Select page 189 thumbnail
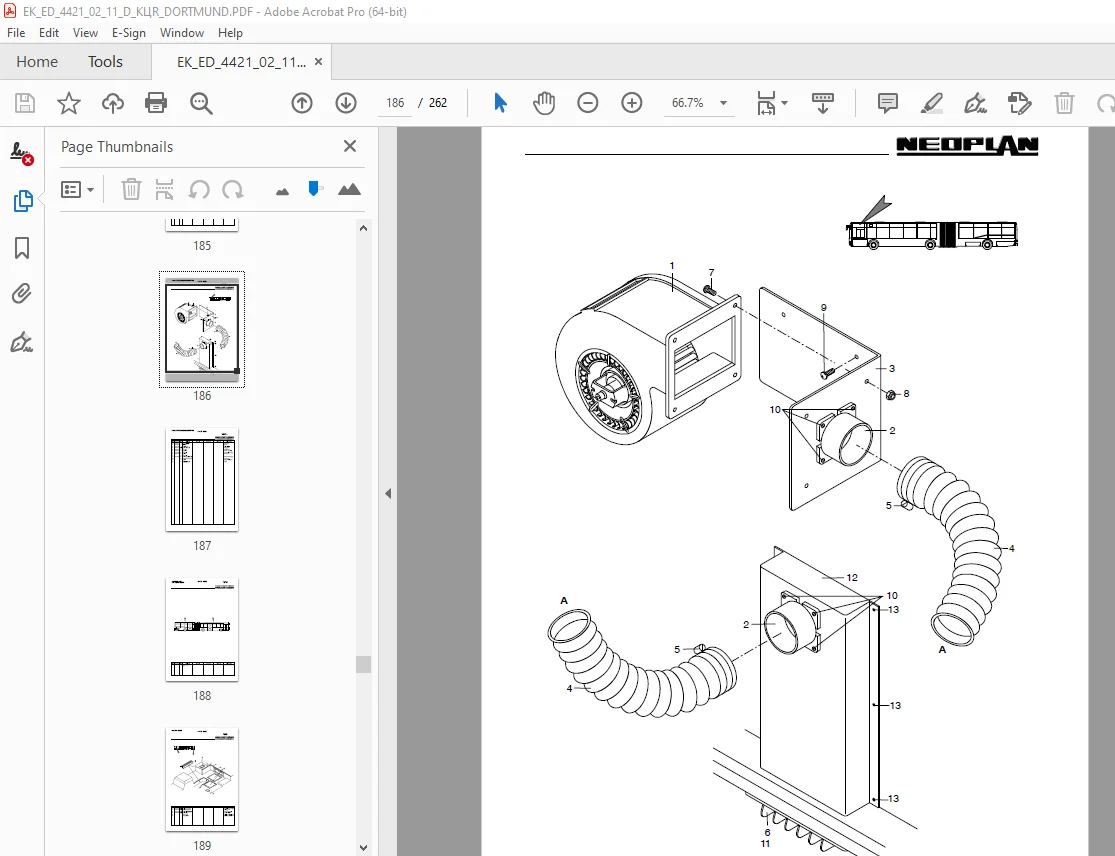Viewport: 1115px width, 856px height. click(x=202, y=779)
